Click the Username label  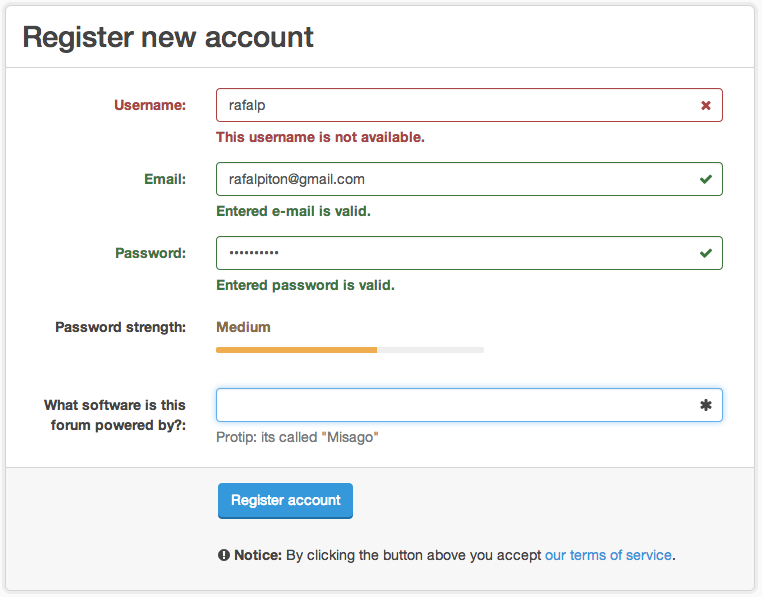point(150,105)
